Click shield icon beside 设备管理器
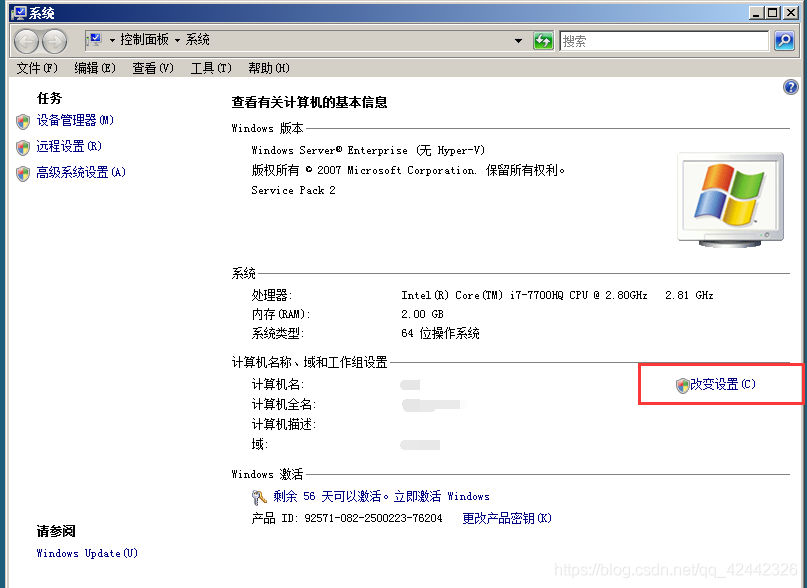The image size is (807, 588). pos(23,122)
